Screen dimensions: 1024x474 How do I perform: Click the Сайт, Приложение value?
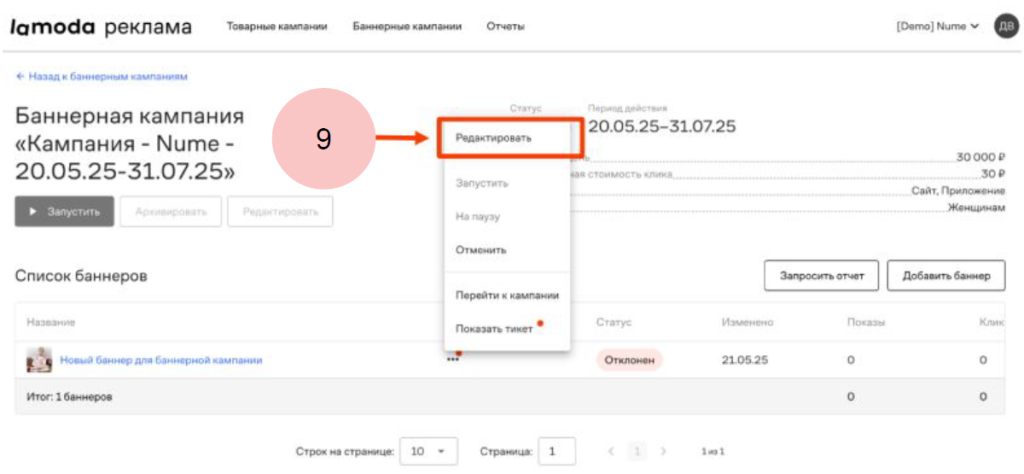(x=958, y=191)
